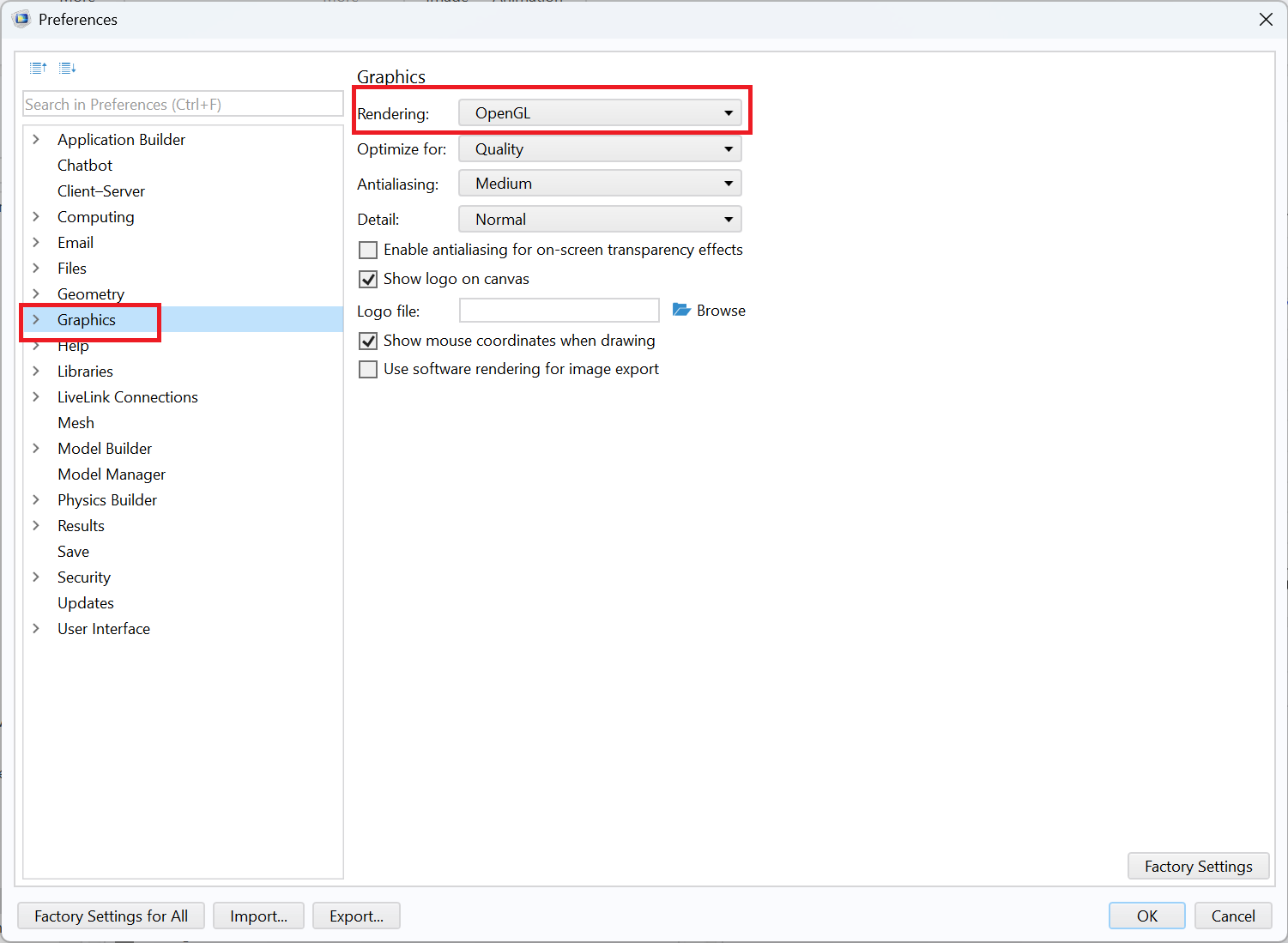Check Use software rendering for image export
This screenshot has width=1288, height=943.
tap(368, 369)
